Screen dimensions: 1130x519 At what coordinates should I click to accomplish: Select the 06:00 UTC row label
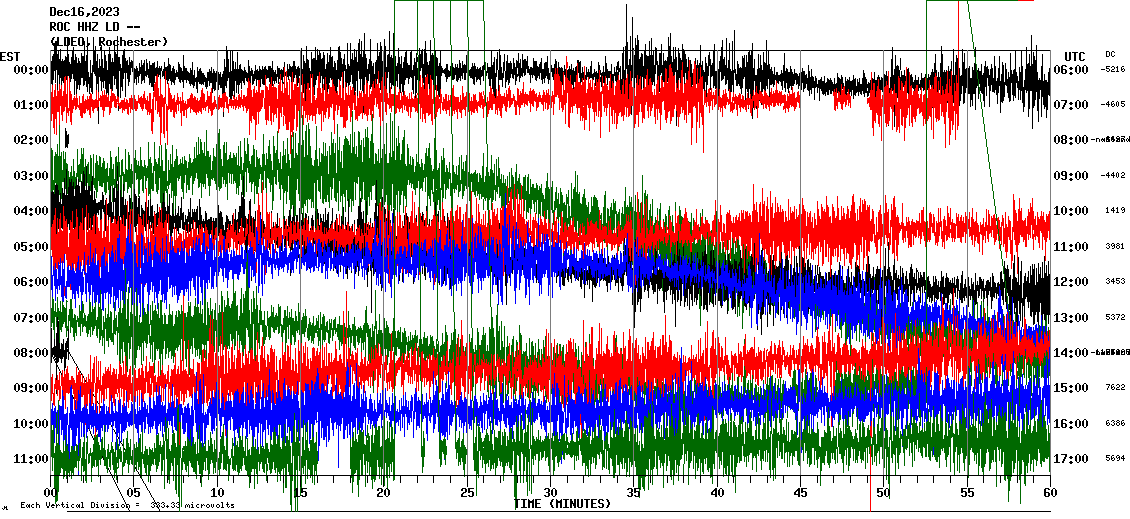(1071, 70)
